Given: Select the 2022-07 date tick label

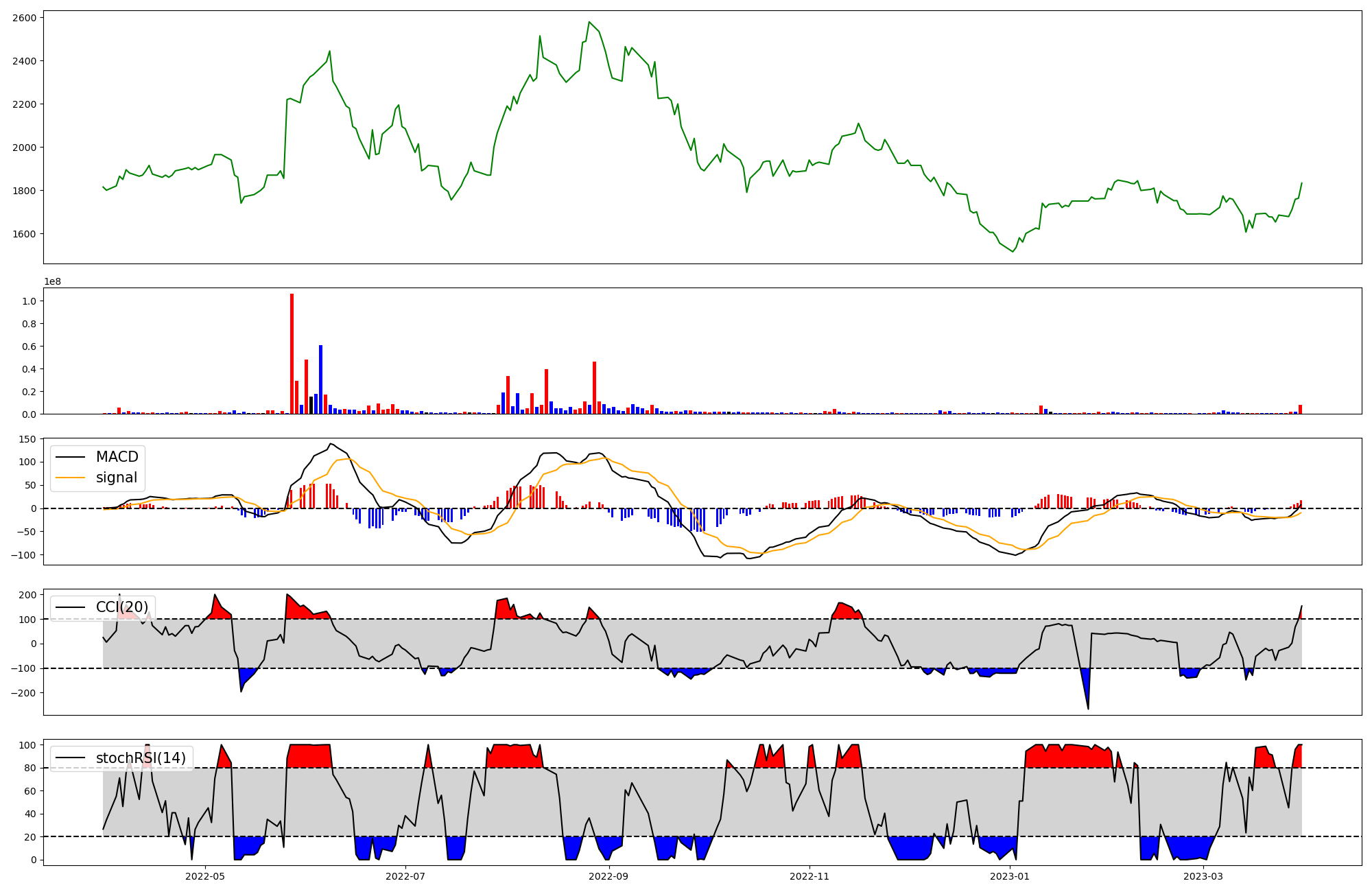Looking at the screenshot, I should [405, 876].
